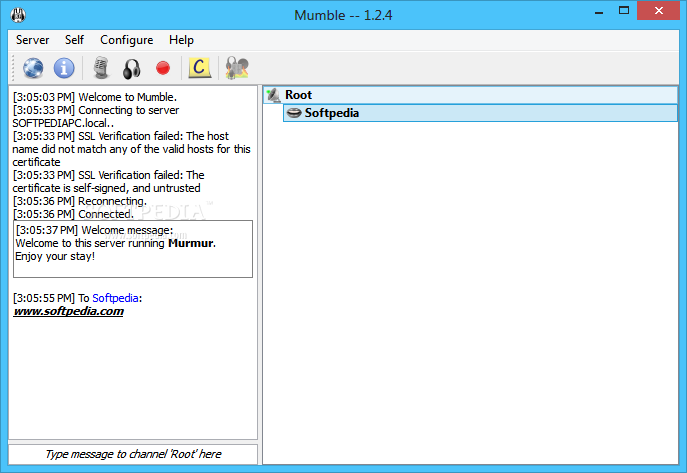Open the Configure menu

(127, 40)
